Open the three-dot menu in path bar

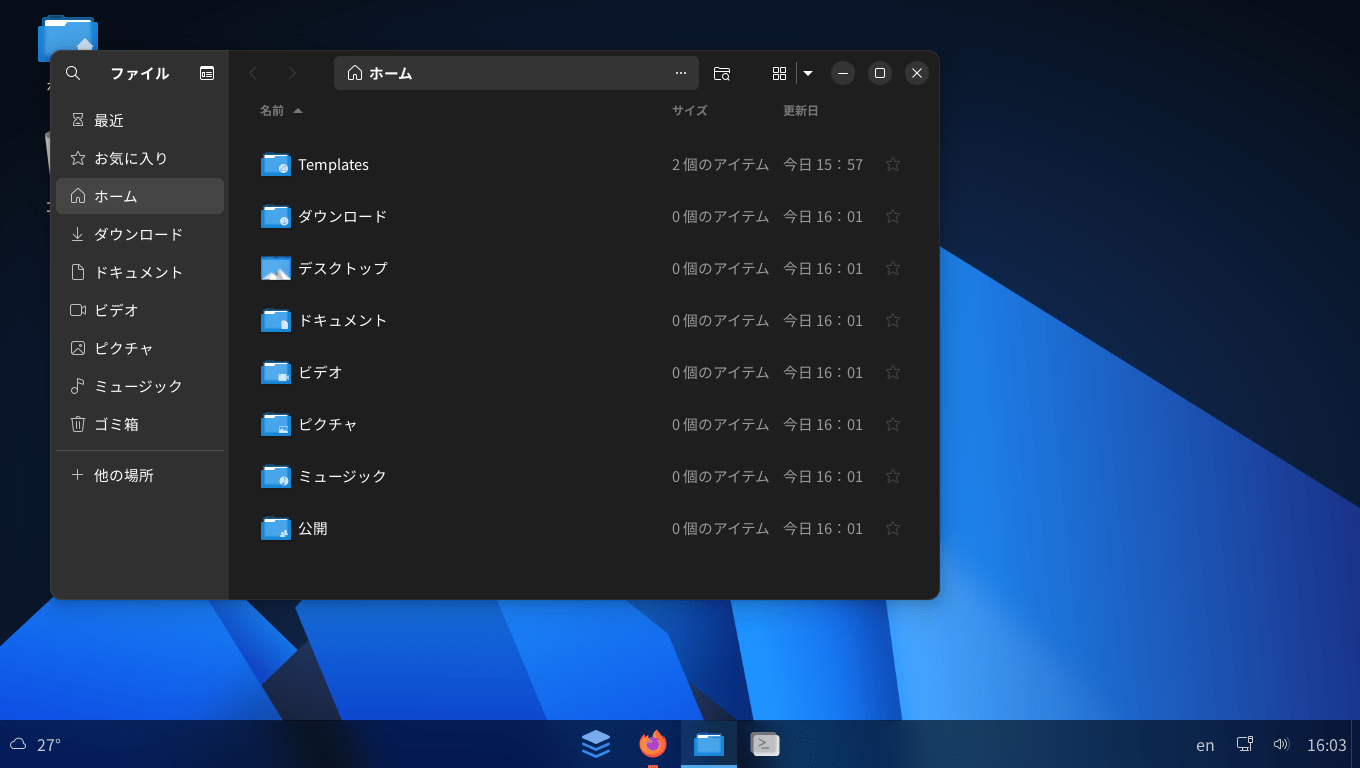(x=681, y=73)
